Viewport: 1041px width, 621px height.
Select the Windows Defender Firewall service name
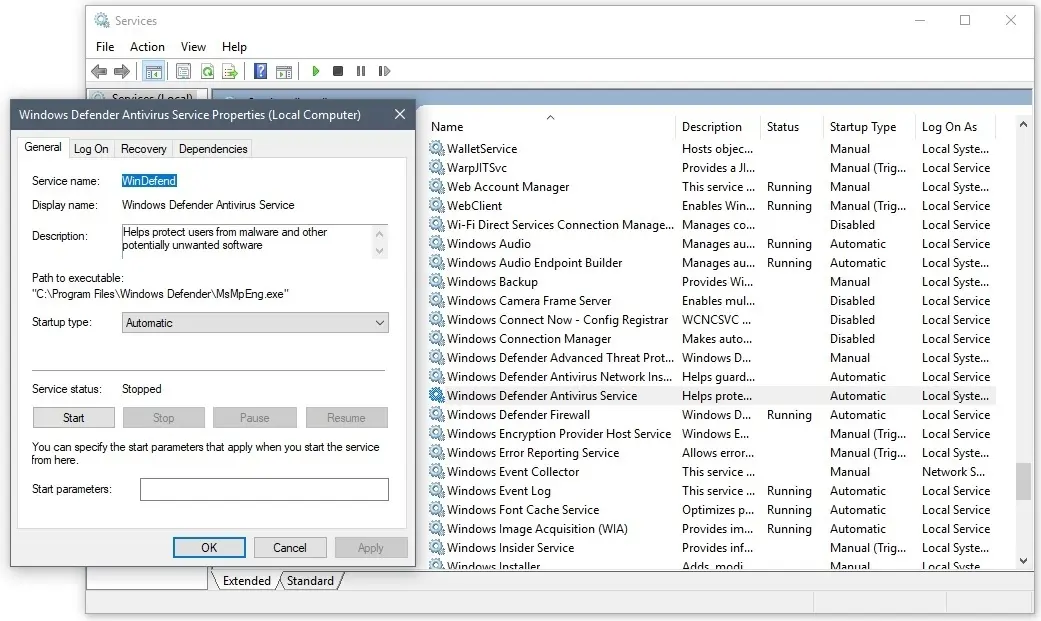click(x=518, y=414)
